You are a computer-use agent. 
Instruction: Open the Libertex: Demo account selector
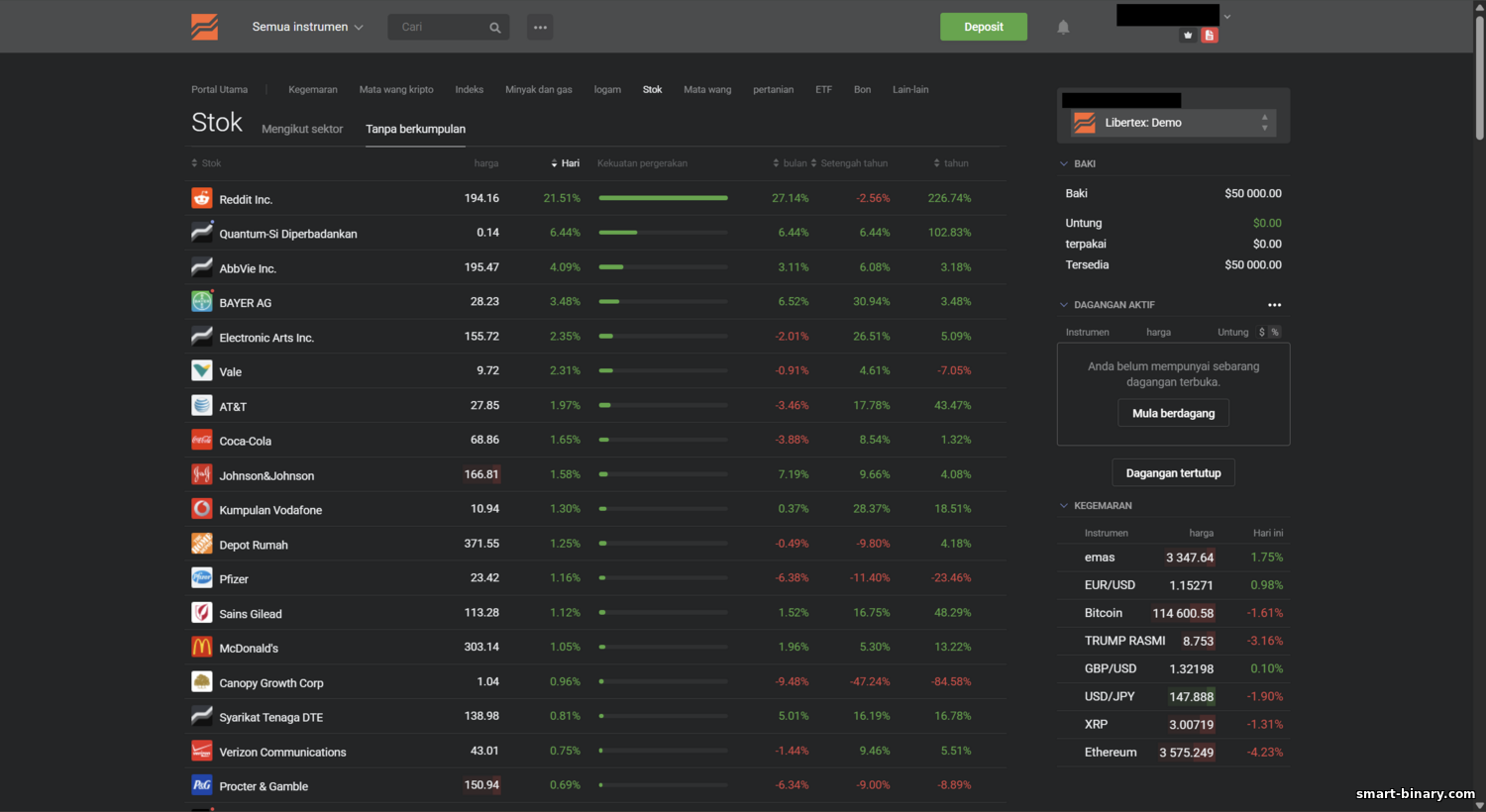coord(1174,123)
